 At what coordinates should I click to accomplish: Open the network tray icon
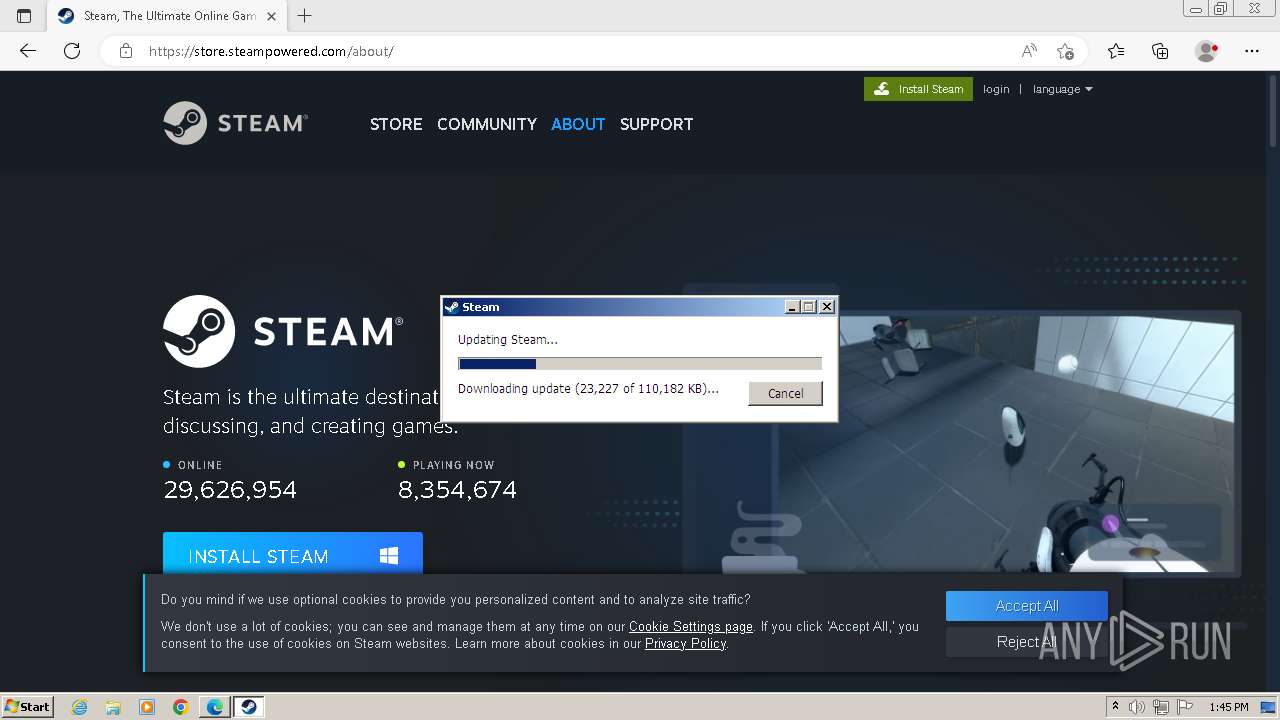click(1159, 707)
